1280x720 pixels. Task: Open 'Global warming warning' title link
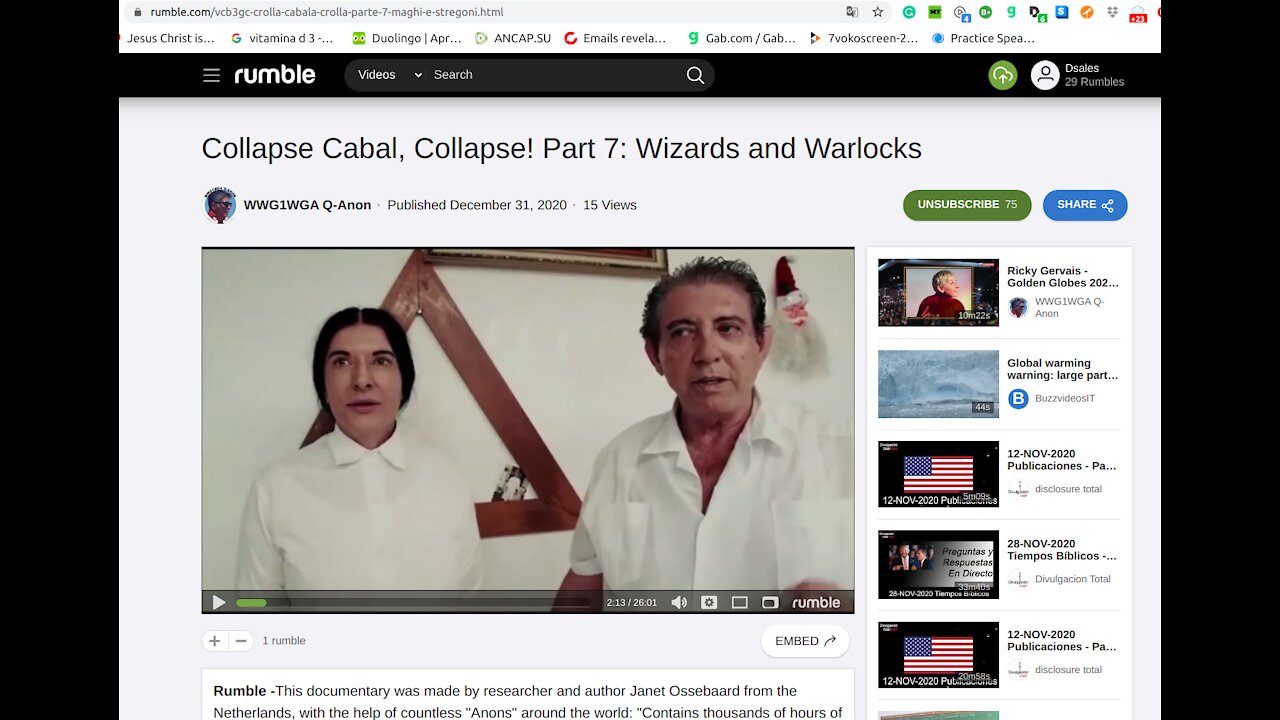tap(1063, 369)
